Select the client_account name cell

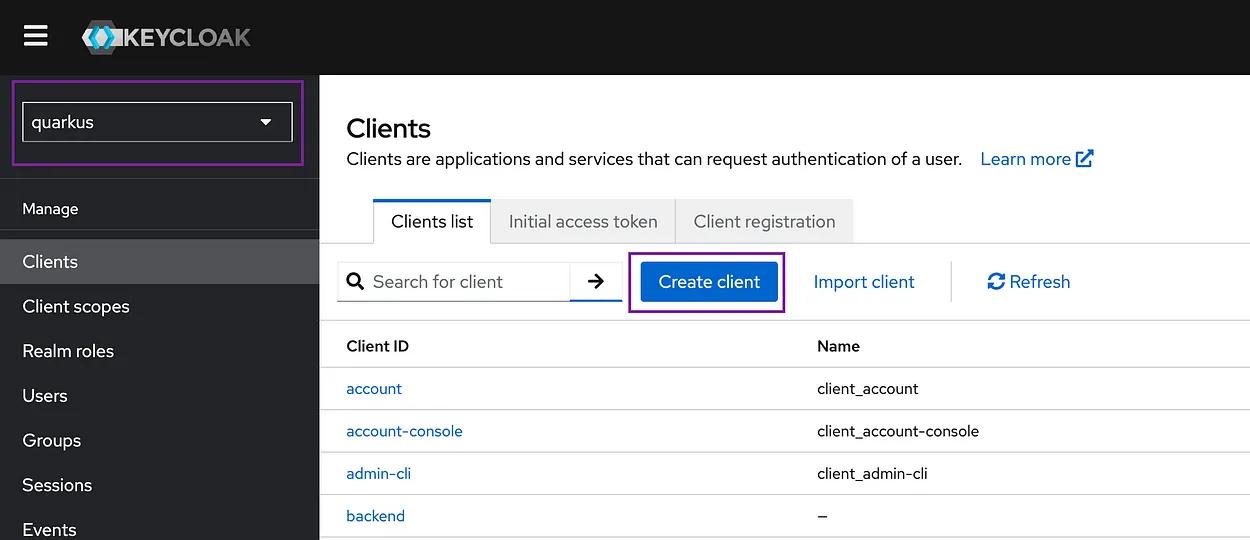pos(867,389)
